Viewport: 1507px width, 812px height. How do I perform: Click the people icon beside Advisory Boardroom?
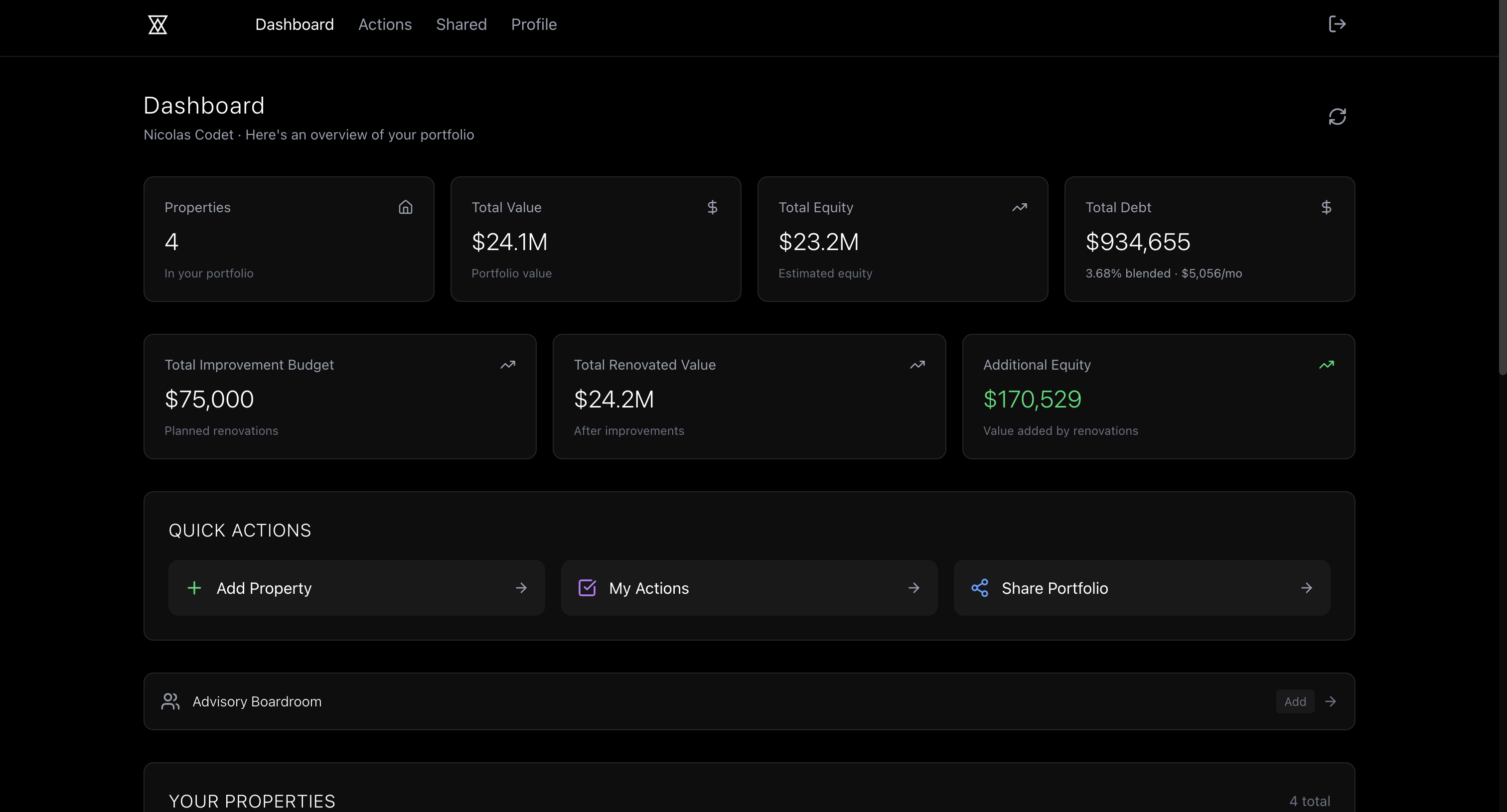pyautogui.click(x=170, y=701)
